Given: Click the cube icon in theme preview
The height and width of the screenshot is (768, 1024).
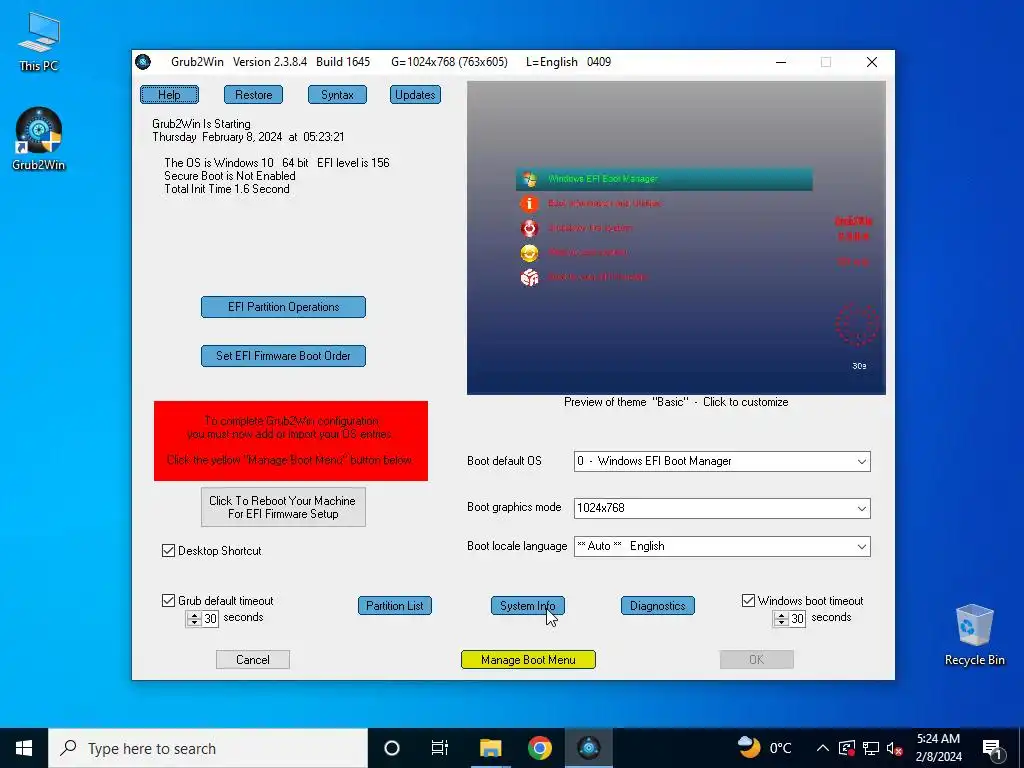Looking at the screenshot, I should tap(530, 278).
